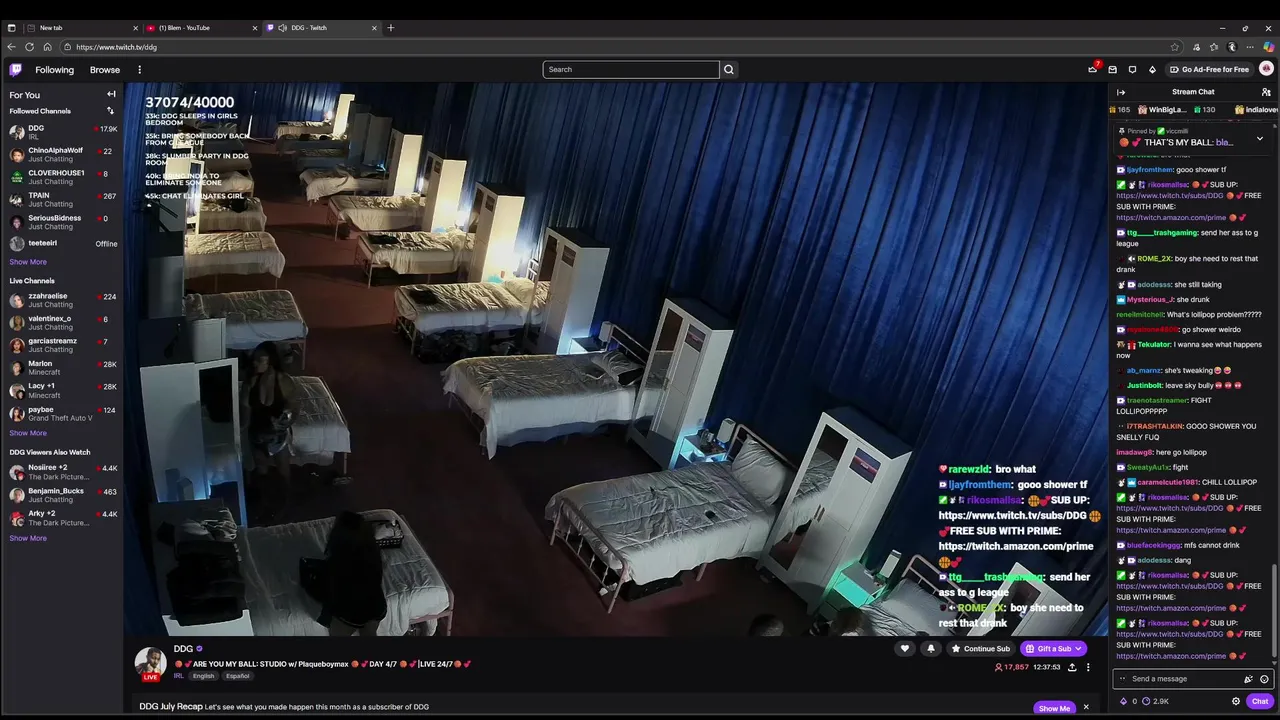Open the Following menu item
This screenshot has width=1280, height=720.
click(54, 70)
